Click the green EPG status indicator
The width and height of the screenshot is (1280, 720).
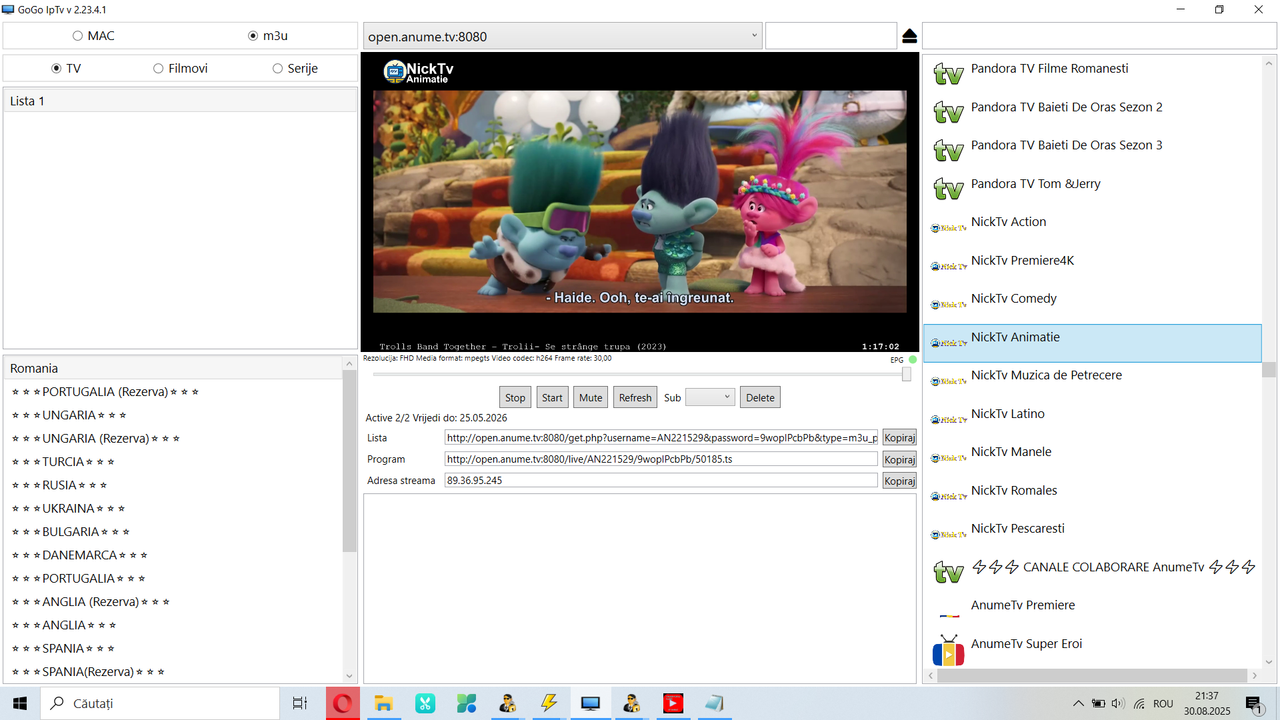click(x=913, y=359)
